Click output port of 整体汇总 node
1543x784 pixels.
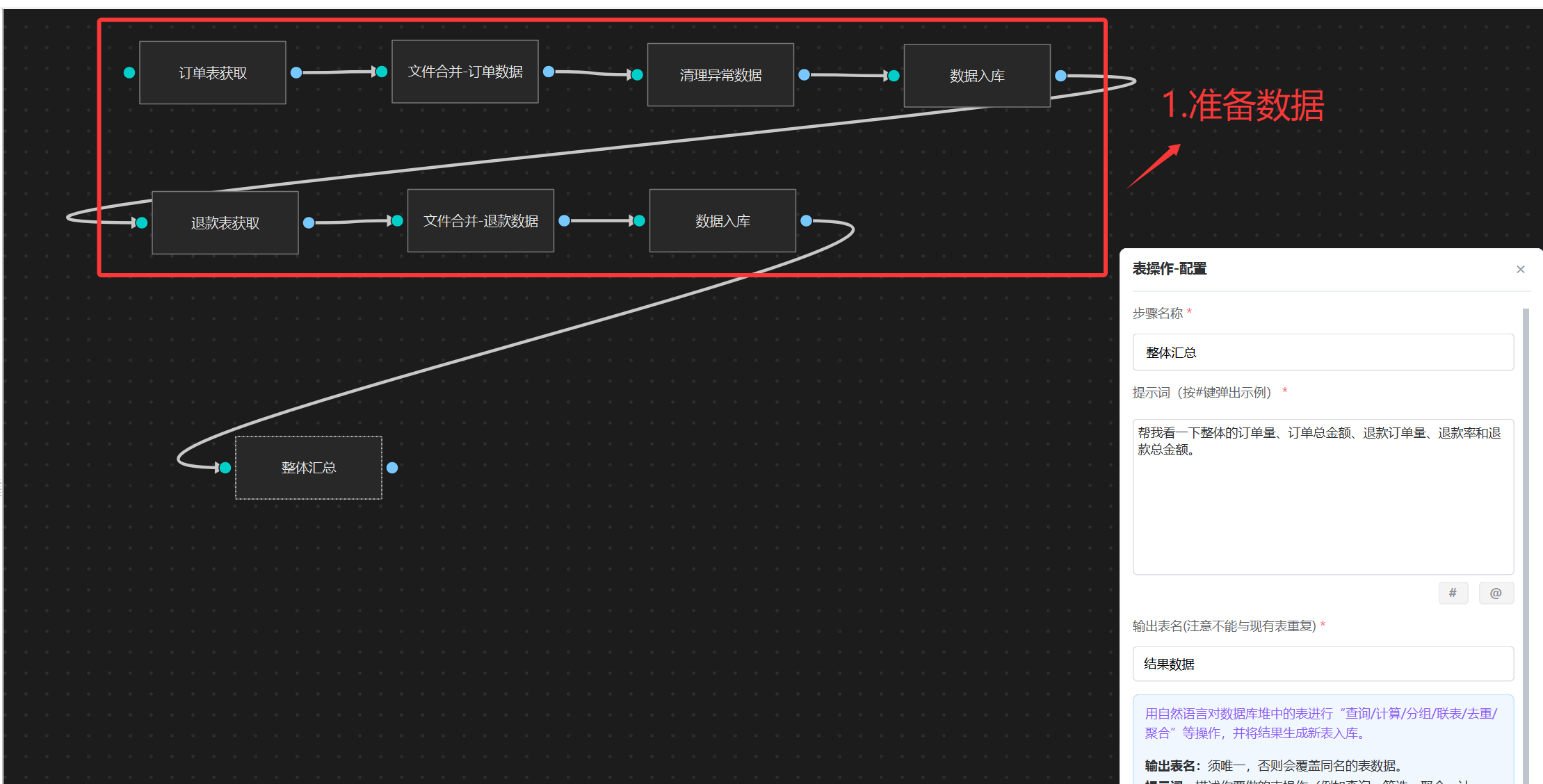pyautogui.click(x=392, y=468)
